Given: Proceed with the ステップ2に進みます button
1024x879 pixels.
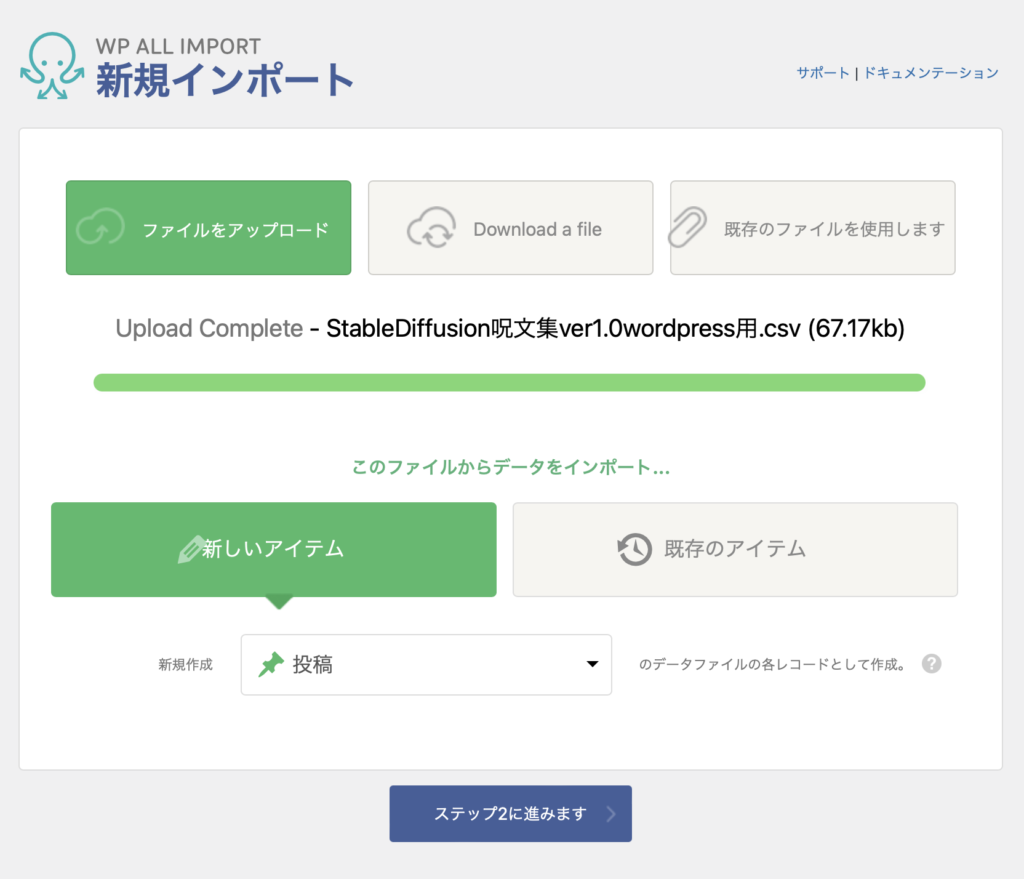Looking at the screenshot, I should [510, 813].
